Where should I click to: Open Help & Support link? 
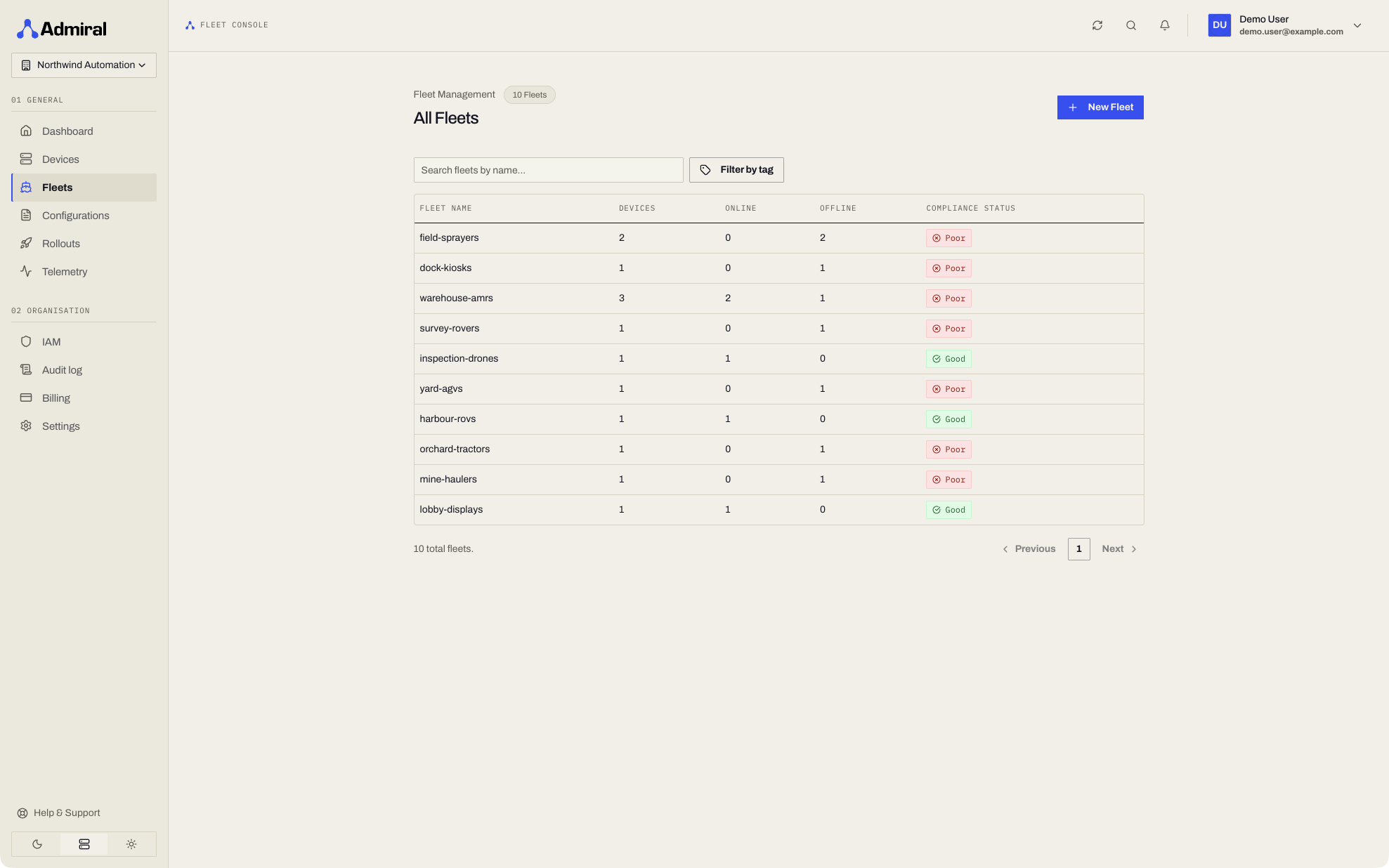pyautogui.click(x=59, y=813)
